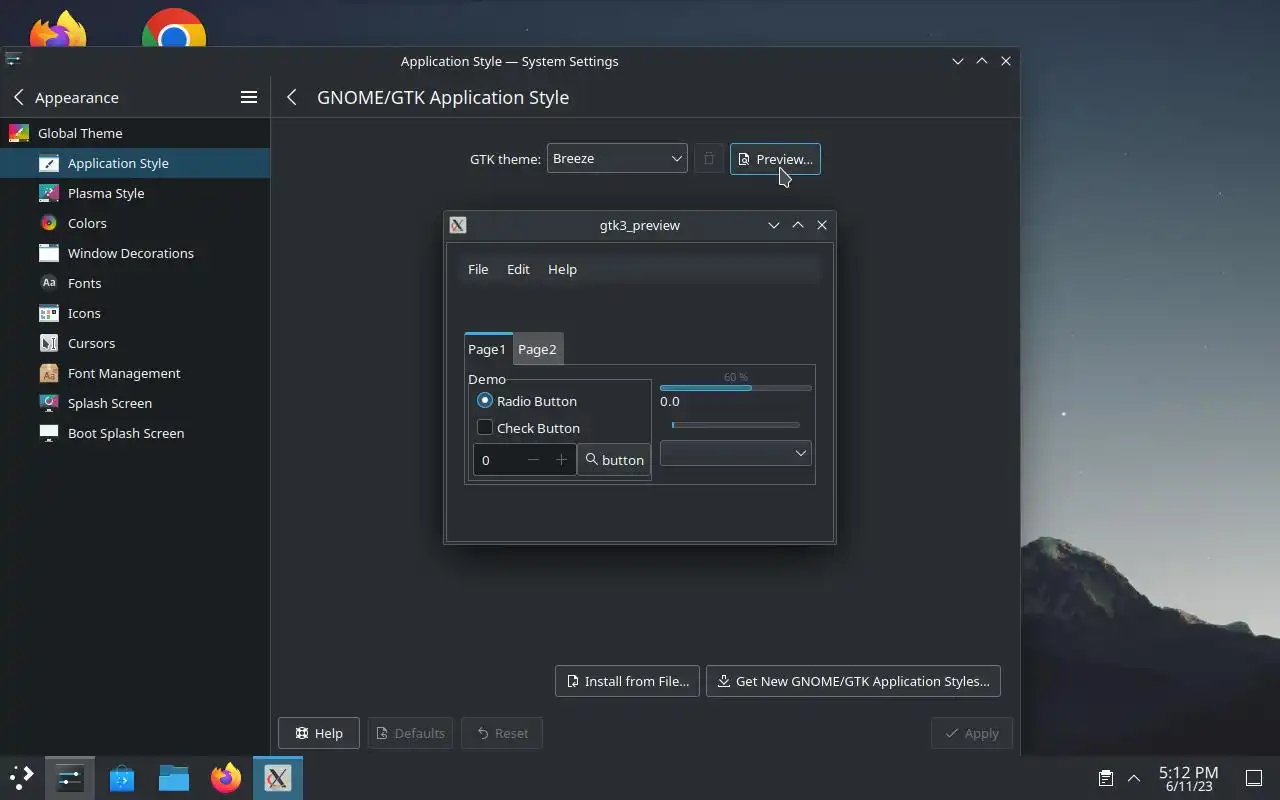Click the Defaults button

(410, 733)
